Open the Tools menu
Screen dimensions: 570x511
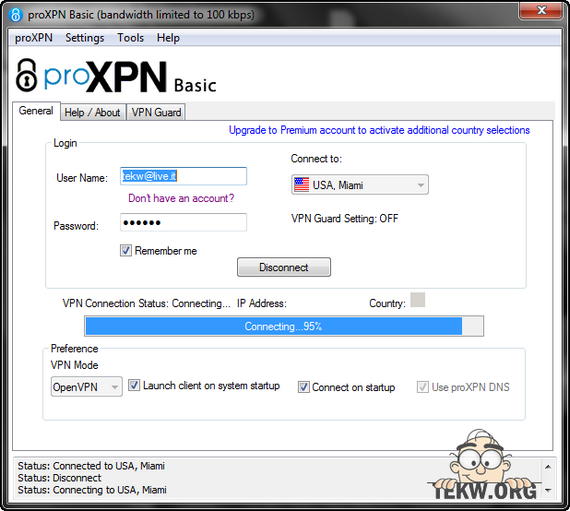pos(130,38)
